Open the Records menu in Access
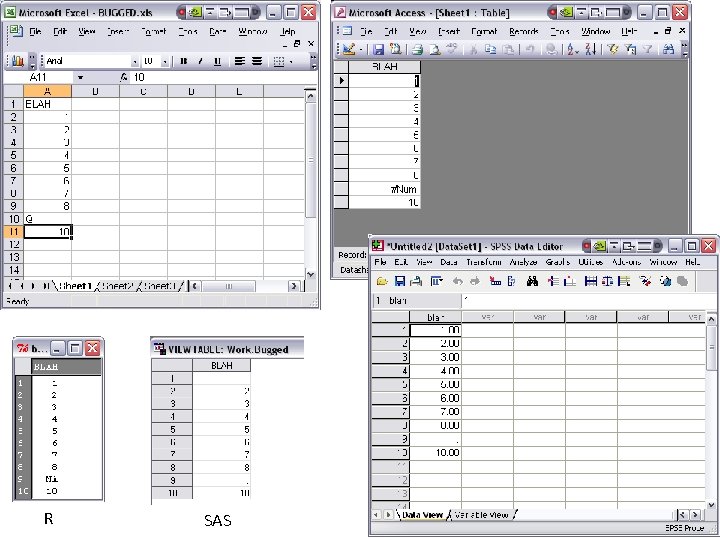Viewport: 720px width, 540px height. 523,31
